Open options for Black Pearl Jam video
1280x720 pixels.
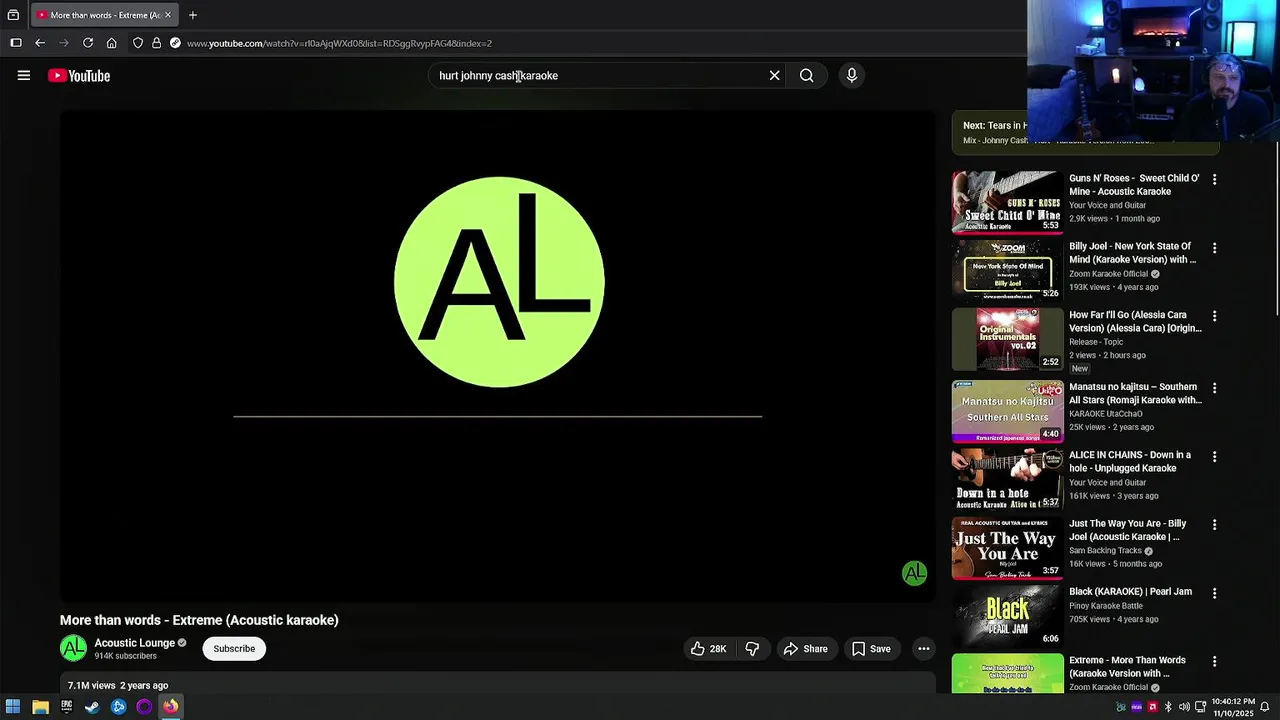tap(1214, 593)
